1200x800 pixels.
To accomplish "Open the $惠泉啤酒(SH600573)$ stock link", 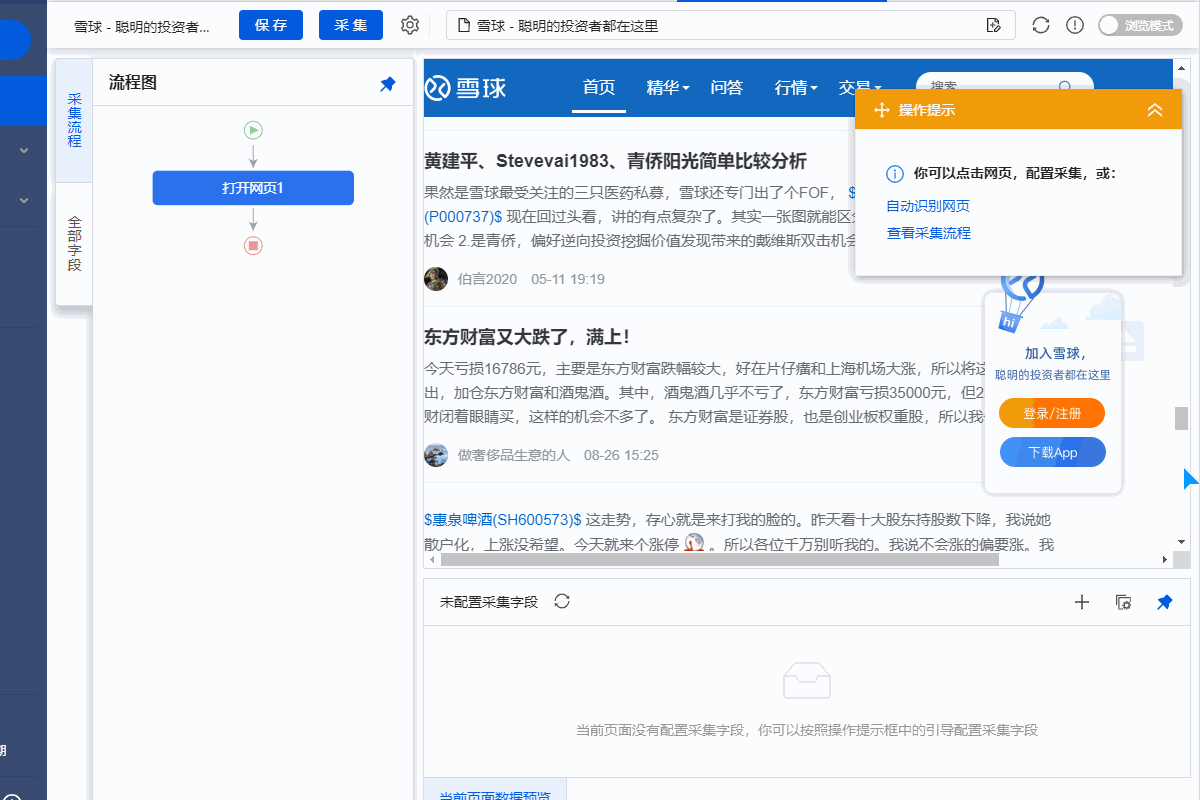I will coord(503,520).
